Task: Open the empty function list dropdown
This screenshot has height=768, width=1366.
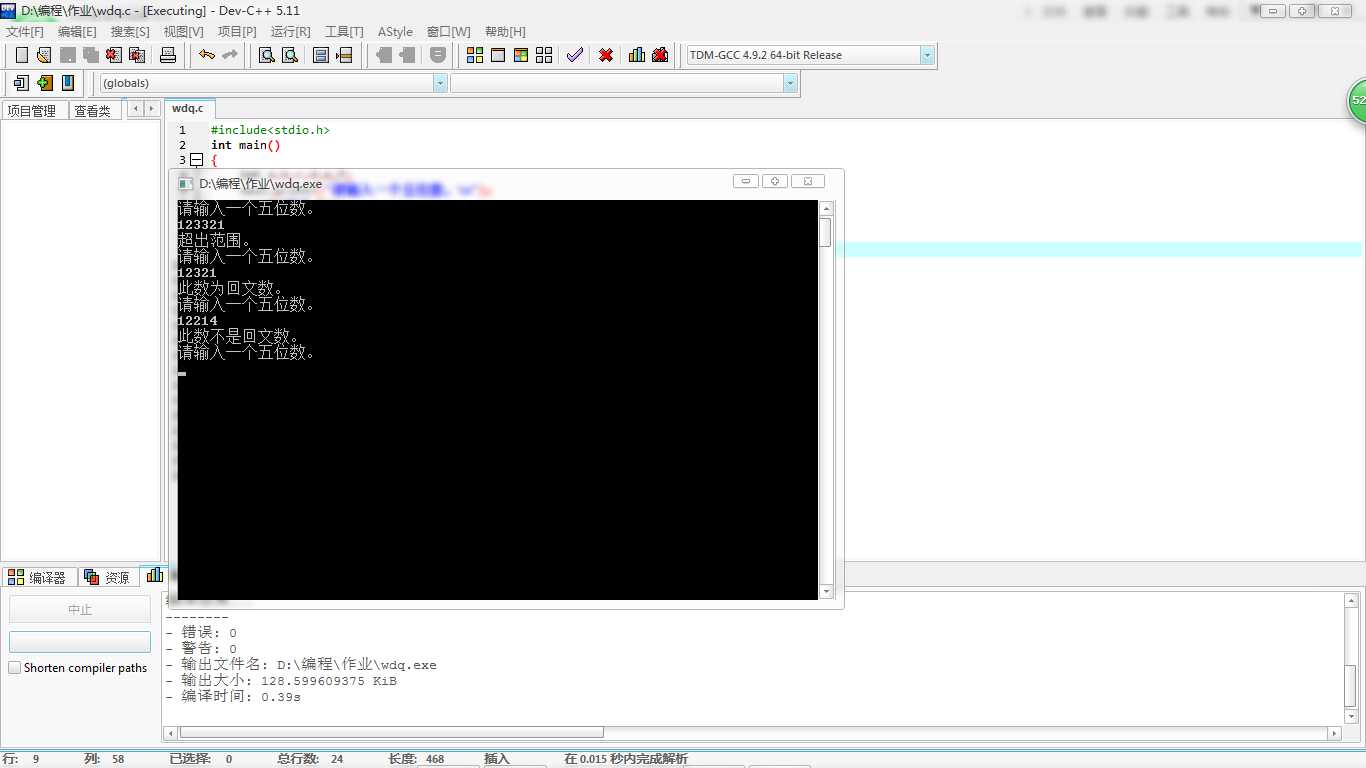Action: click(790, 83)
